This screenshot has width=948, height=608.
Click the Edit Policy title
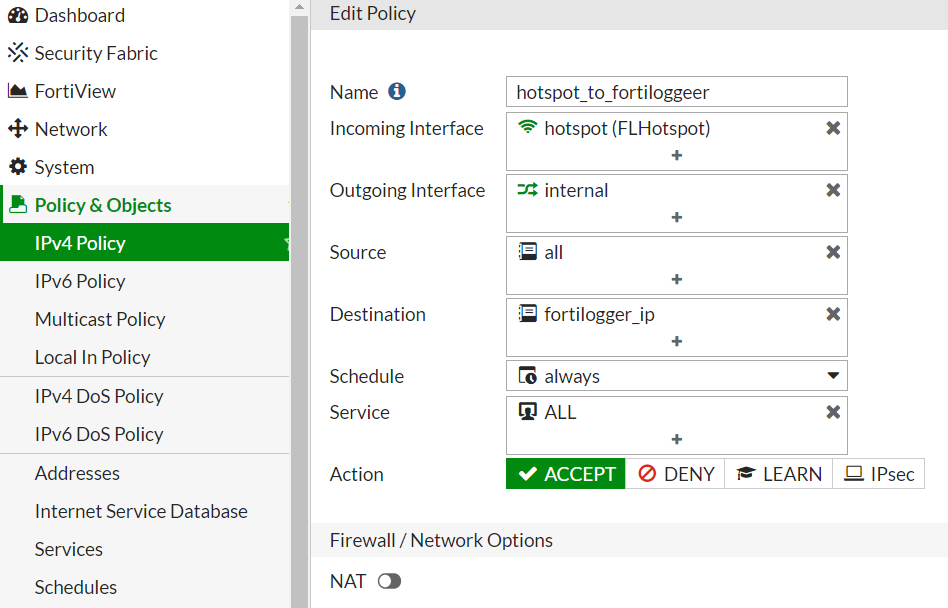tap(372, 13)
